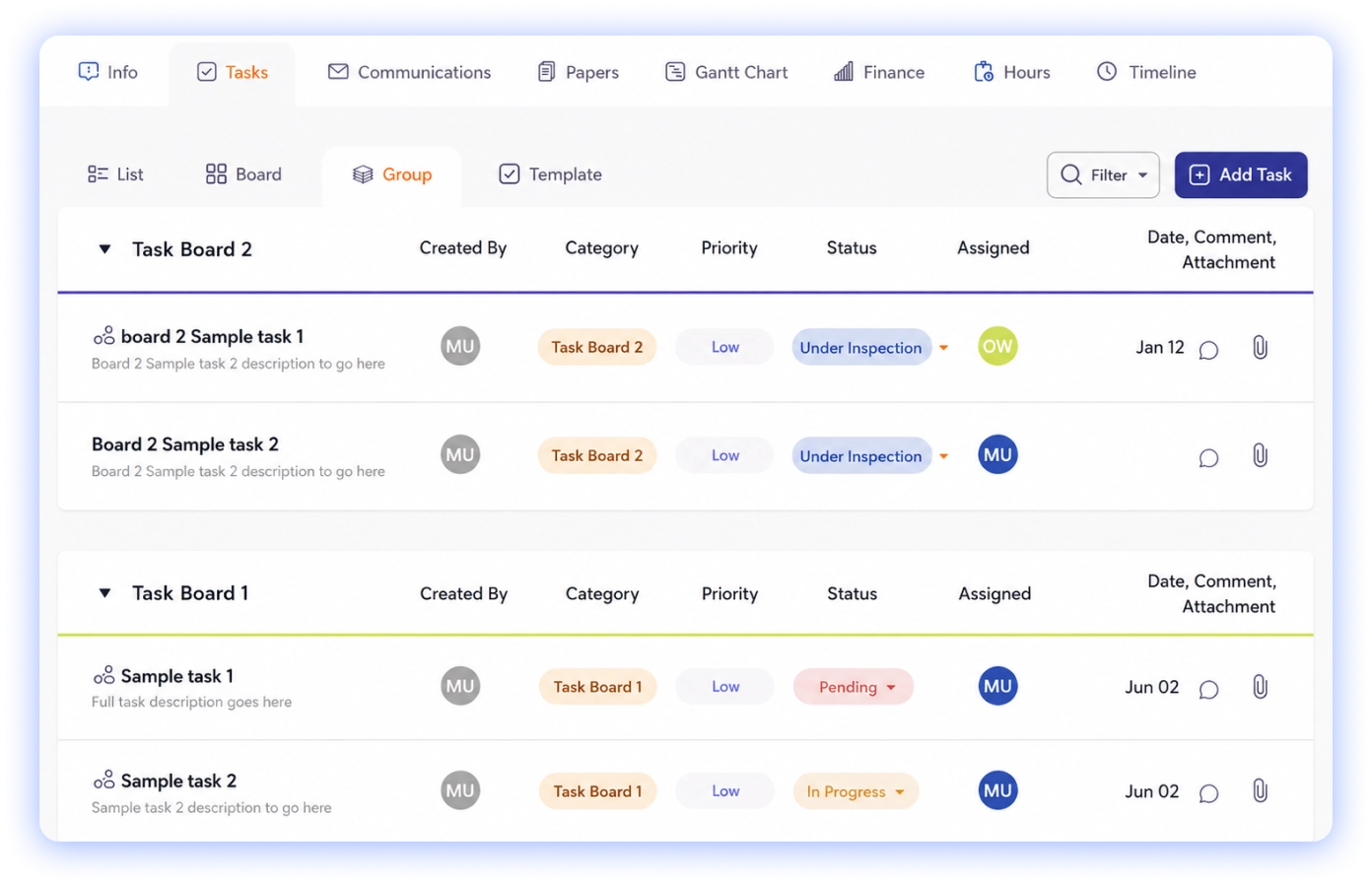Click the Add Task button
Screen dimensions: 1372x885
point(1241,174)
